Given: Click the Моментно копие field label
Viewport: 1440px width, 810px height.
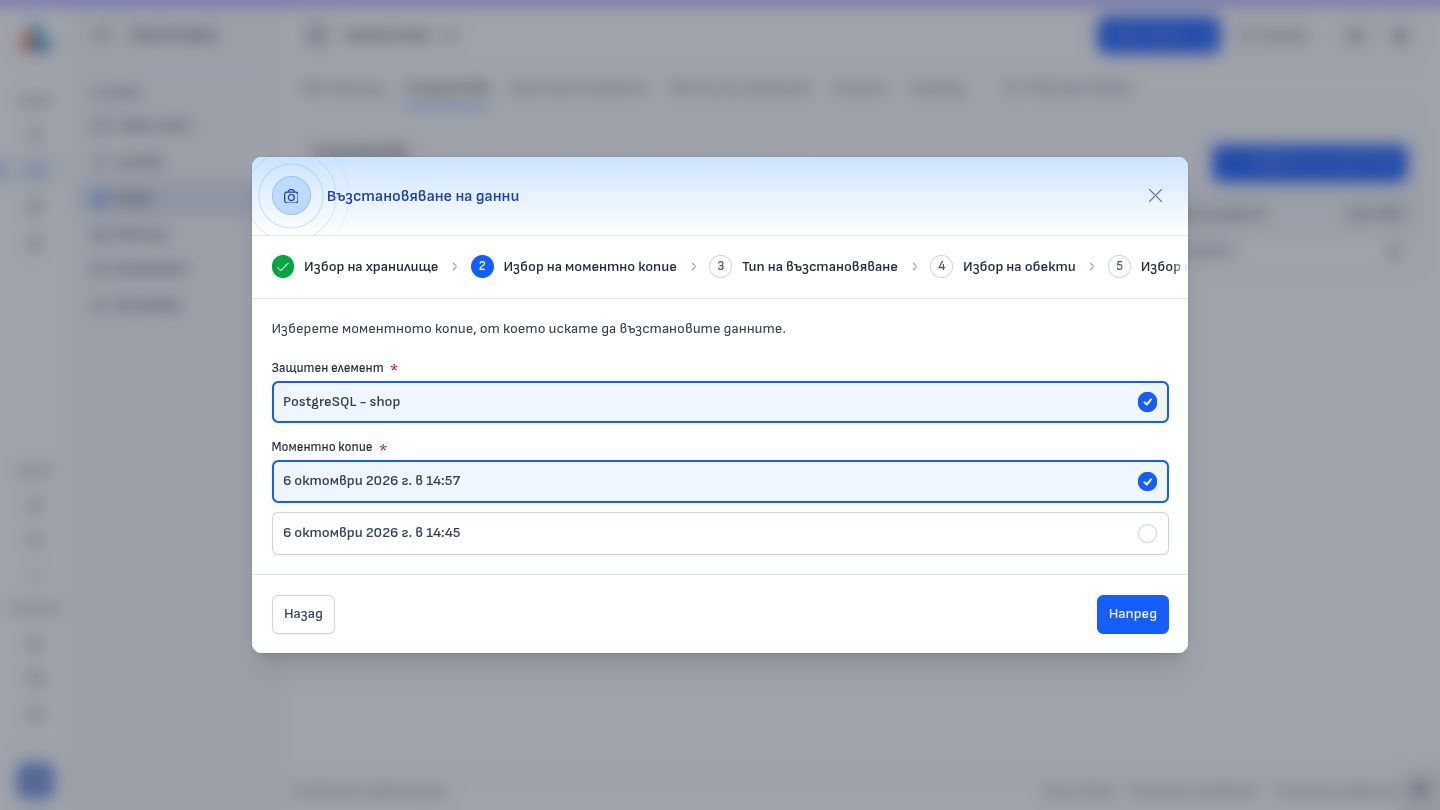Looking at the screenshot, I should [322, 447].
